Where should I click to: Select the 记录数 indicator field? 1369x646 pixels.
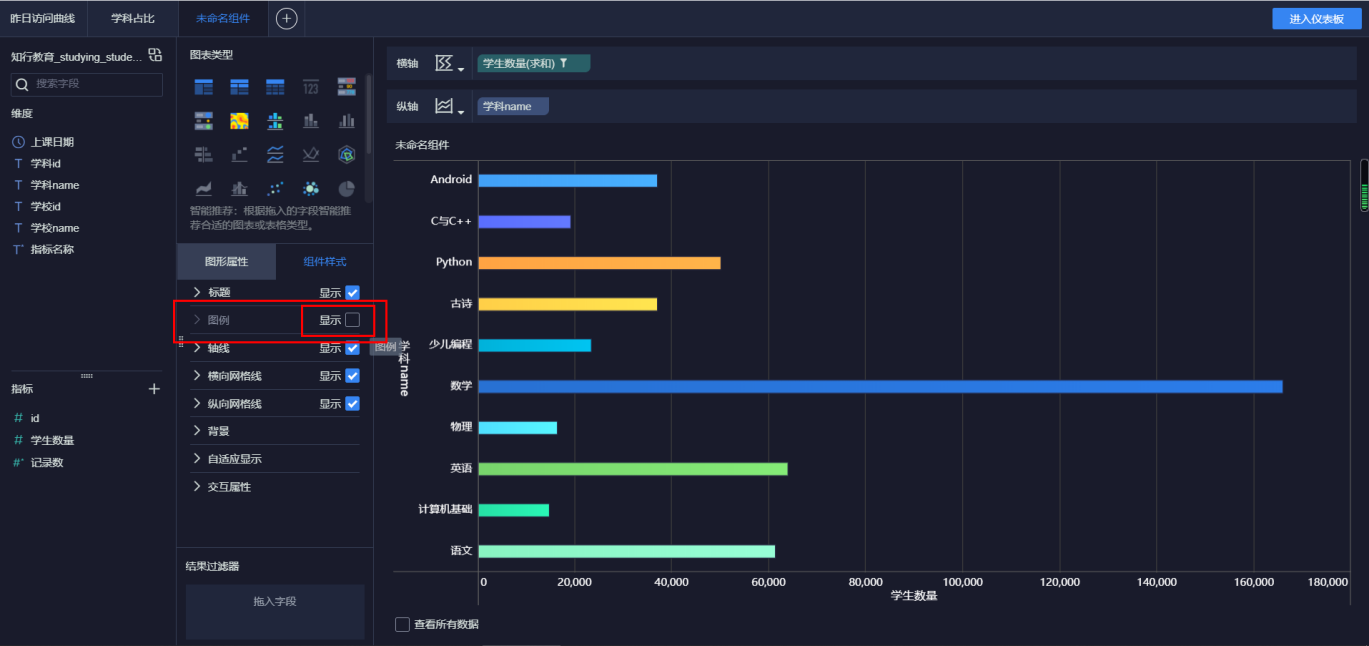click(x=47, y=462)
